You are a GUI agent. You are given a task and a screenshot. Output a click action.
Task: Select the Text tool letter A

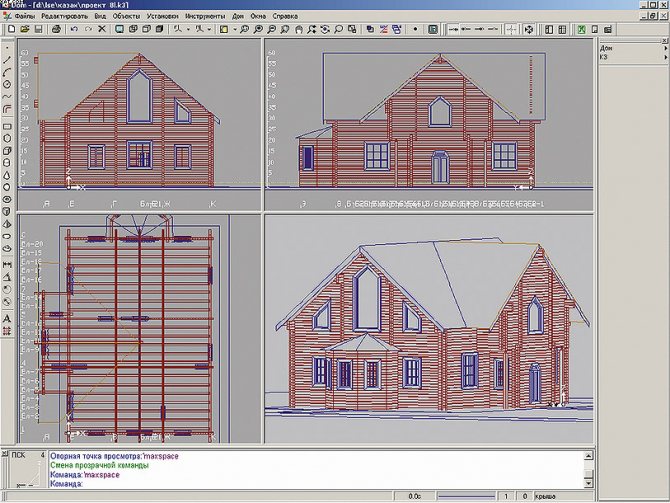7,319
